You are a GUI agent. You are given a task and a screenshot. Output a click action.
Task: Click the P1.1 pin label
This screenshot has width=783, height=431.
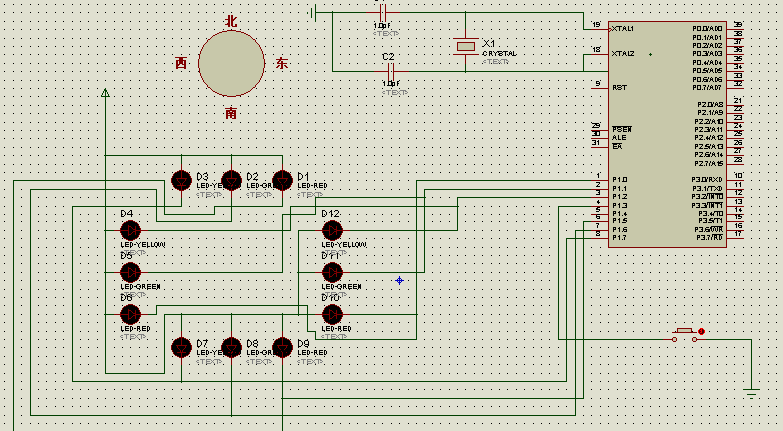tap(620, 188)
